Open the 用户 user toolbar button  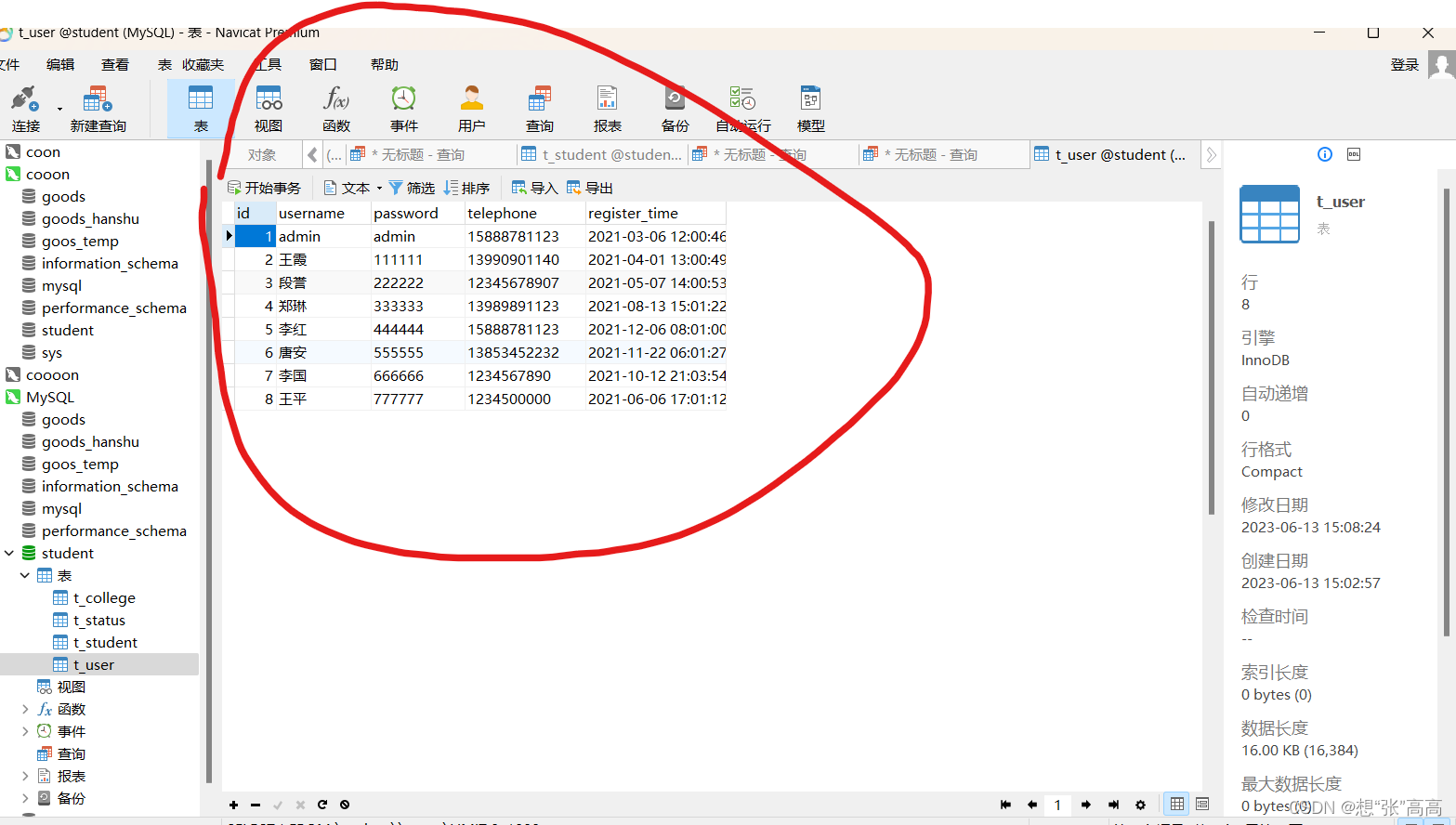tap(472, 109)
